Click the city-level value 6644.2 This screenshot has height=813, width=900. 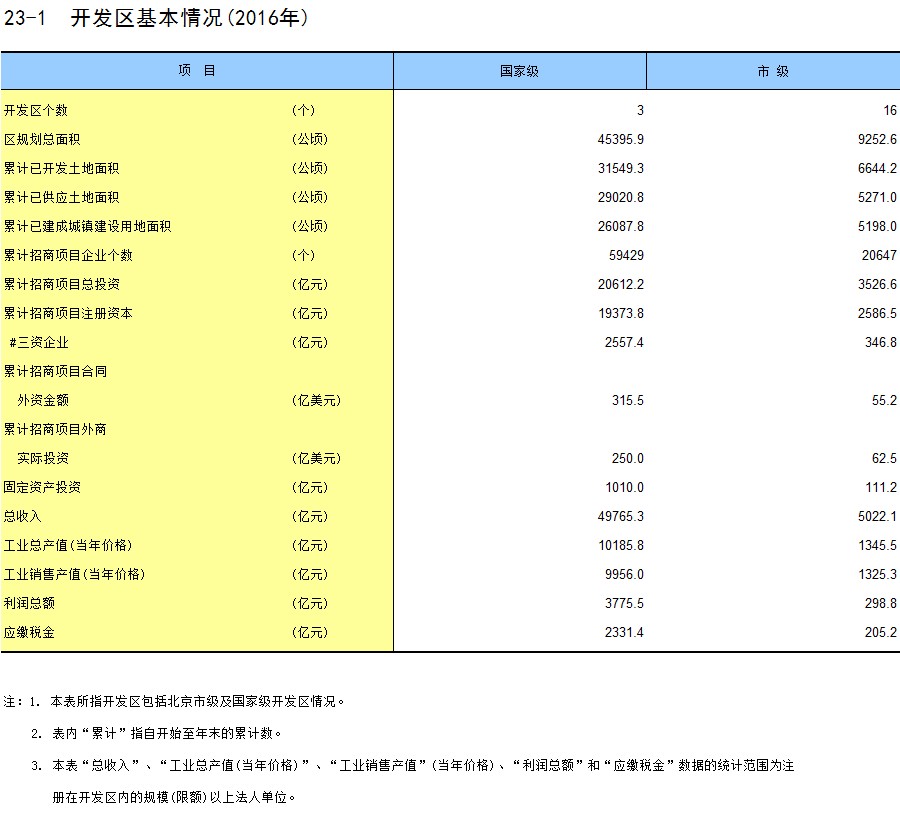[877, 168]
